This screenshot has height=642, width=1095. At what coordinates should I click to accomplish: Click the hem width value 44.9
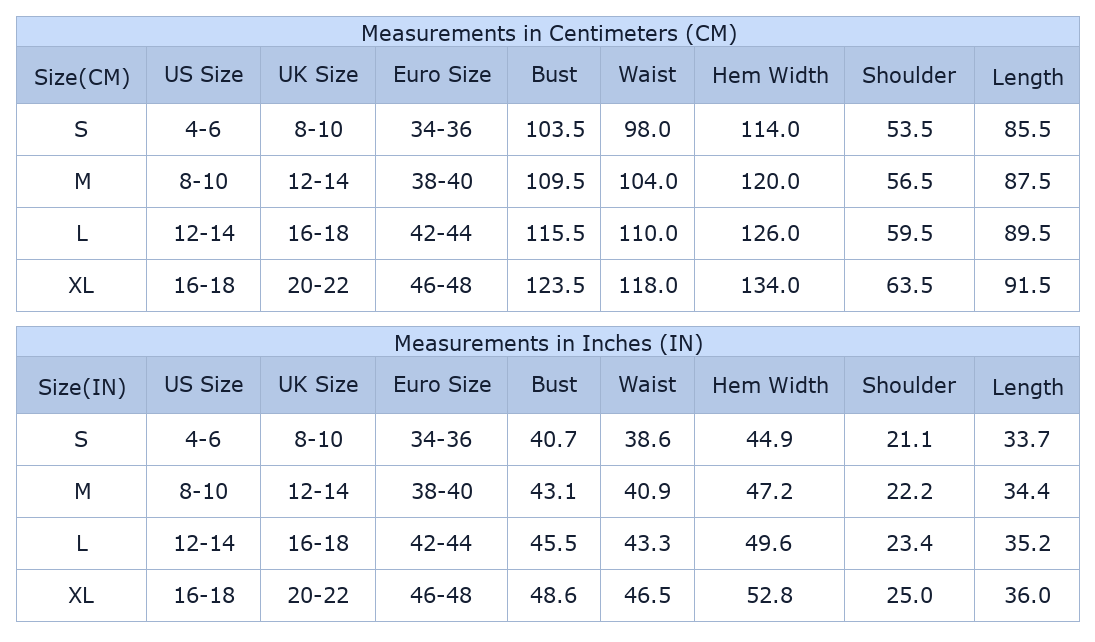770,439
